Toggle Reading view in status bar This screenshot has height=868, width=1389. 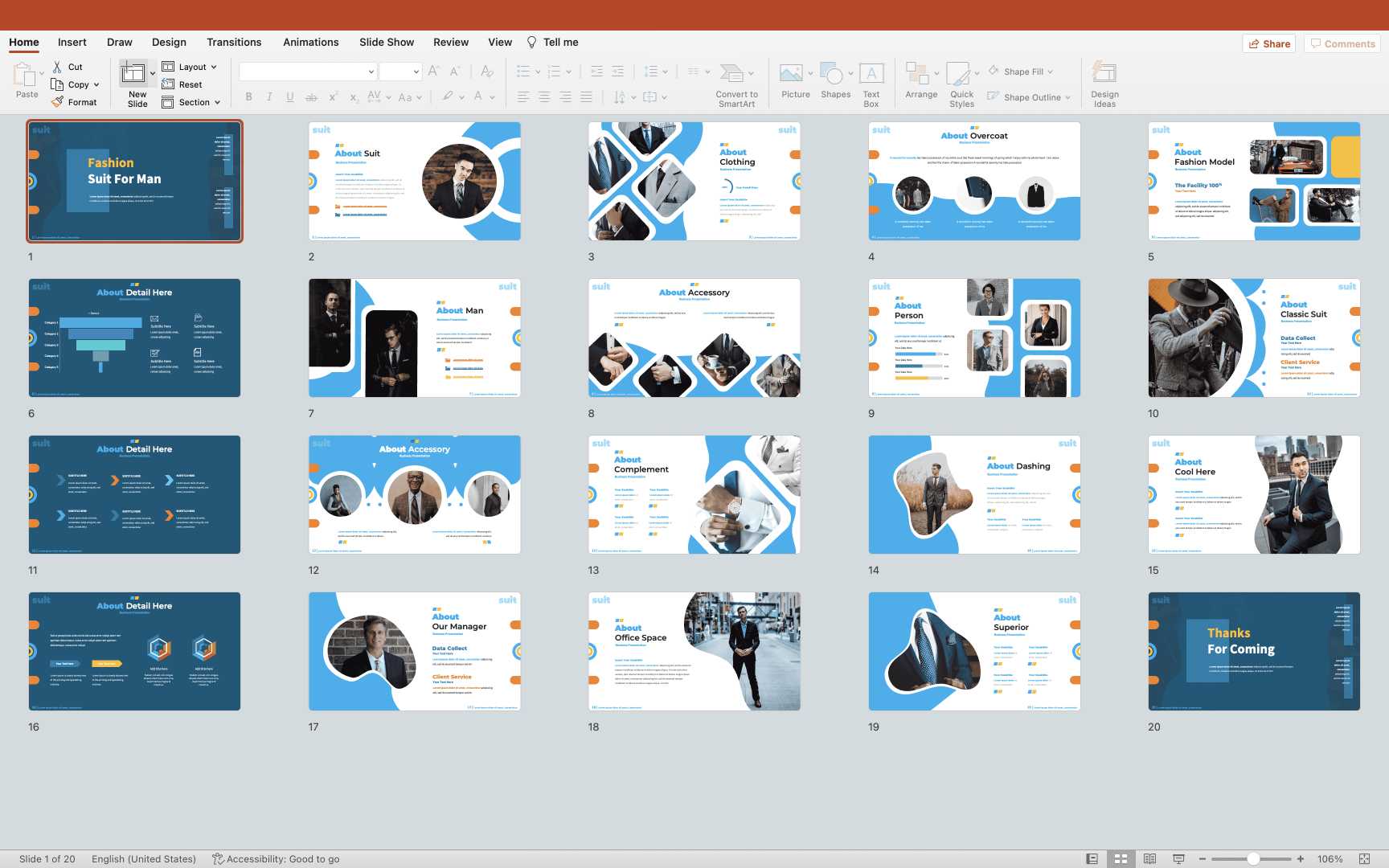[x=1149, y=859]
